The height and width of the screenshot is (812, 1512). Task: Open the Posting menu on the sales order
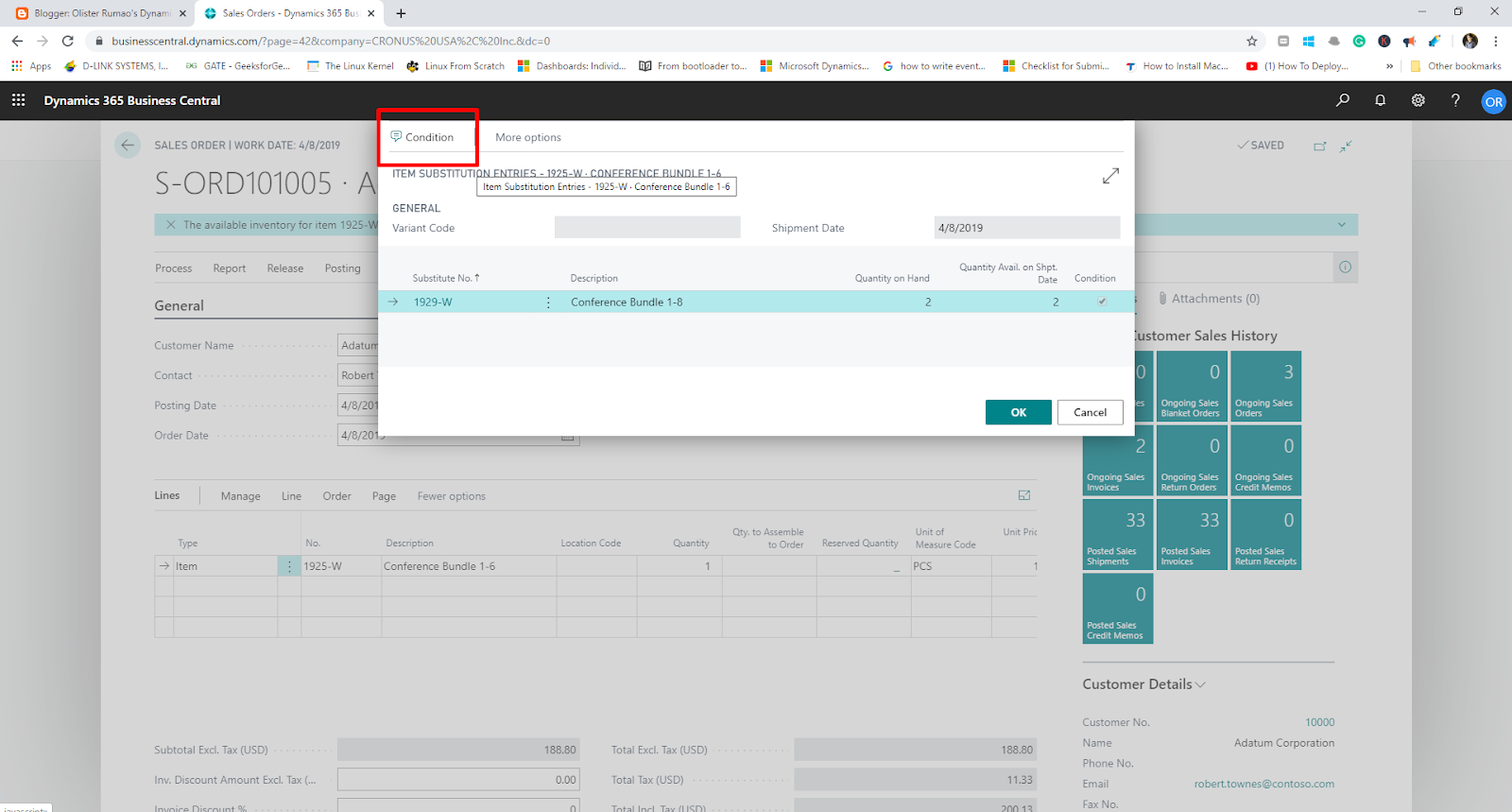(x=343, y=268)
